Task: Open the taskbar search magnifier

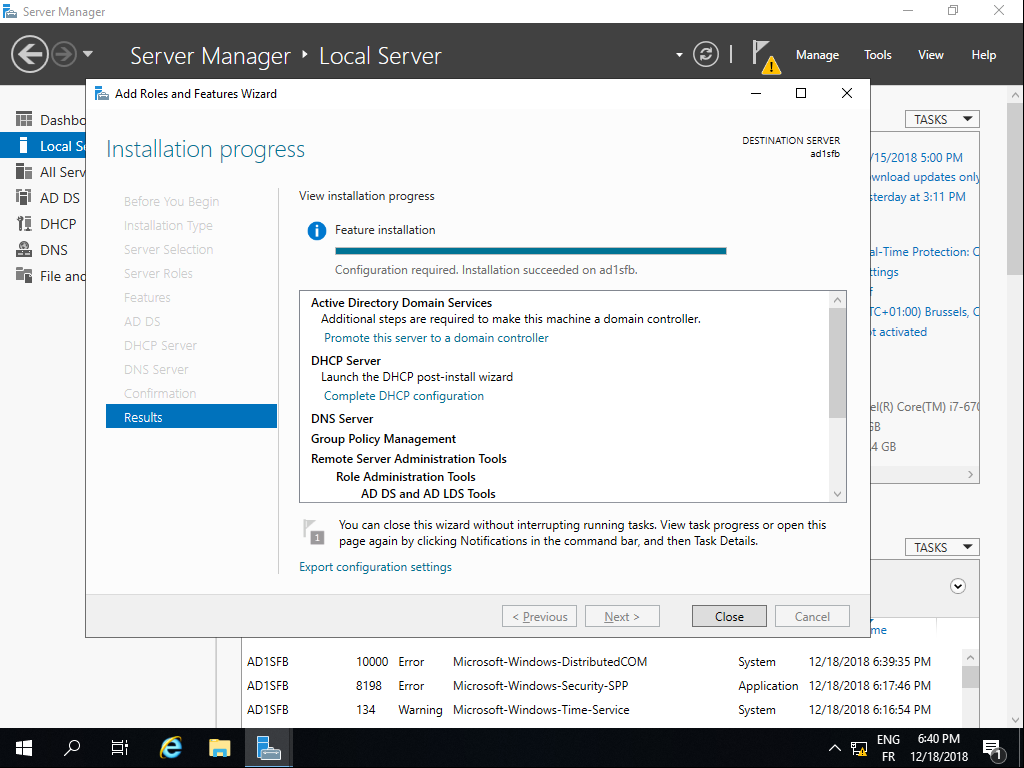Action: pos(72,748)
